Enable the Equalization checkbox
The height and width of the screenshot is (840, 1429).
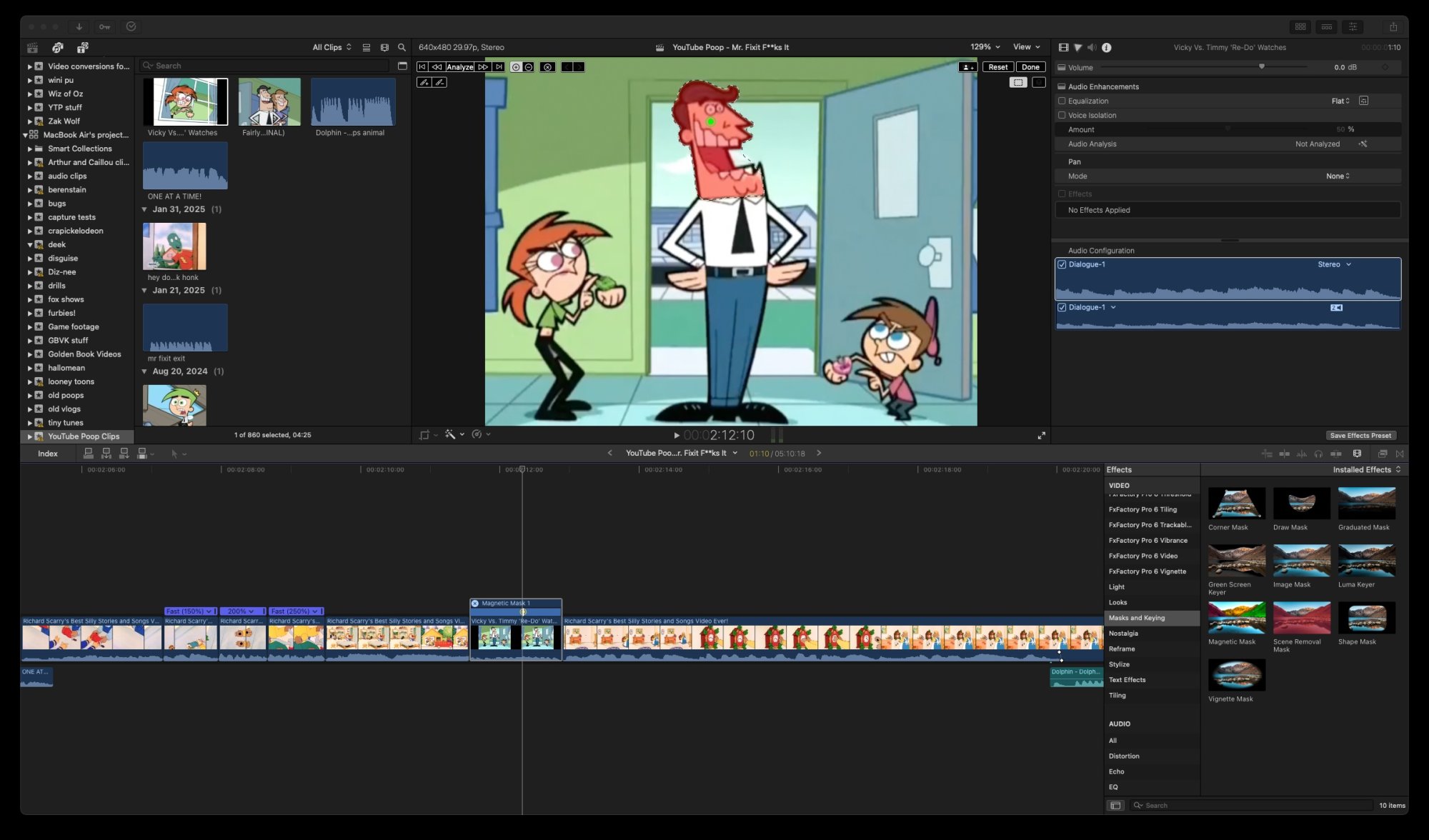[1062, 101]
